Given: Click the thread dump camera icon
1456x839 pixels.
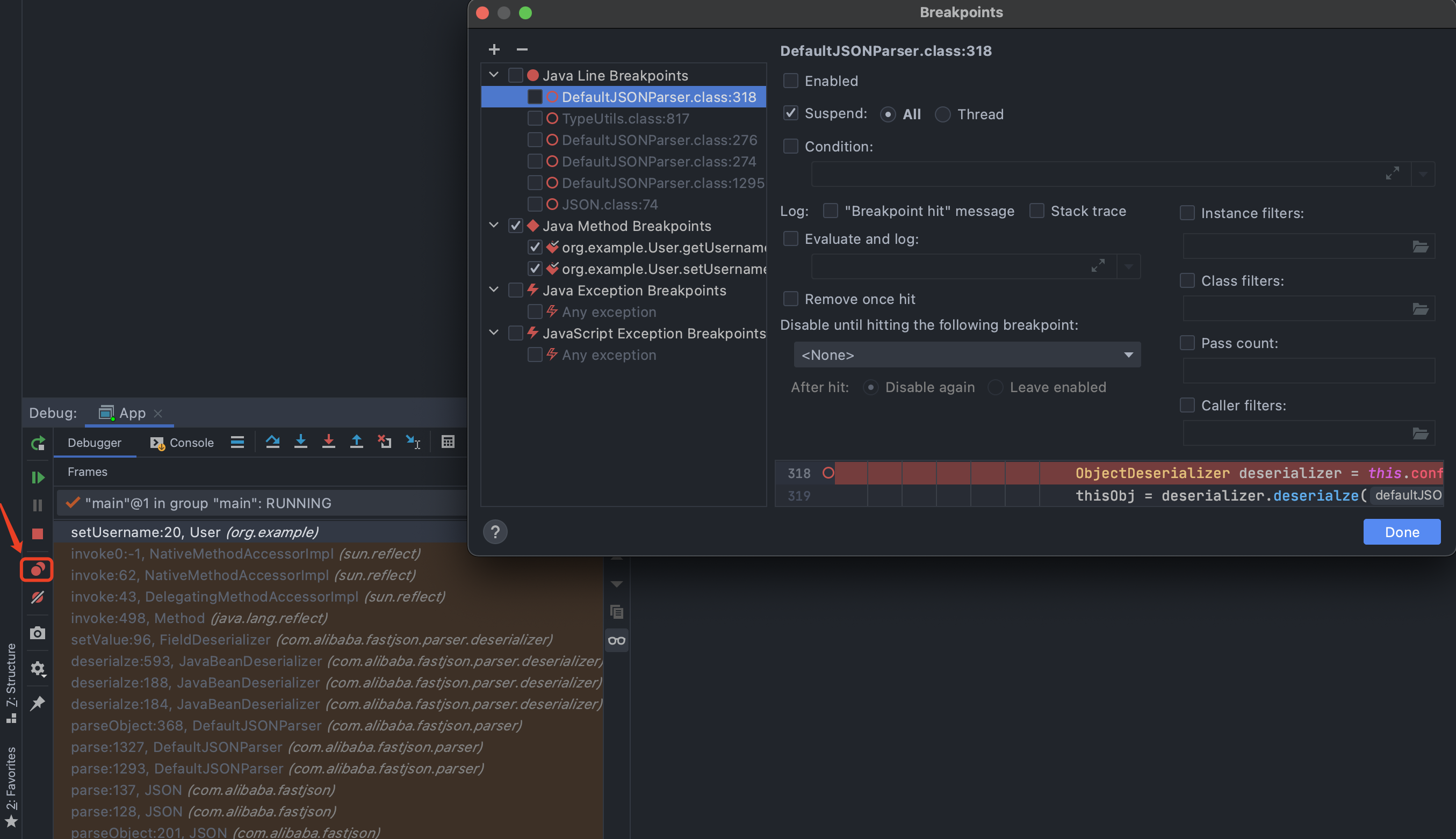Looking at the screenshot, I should coord(38,633).
